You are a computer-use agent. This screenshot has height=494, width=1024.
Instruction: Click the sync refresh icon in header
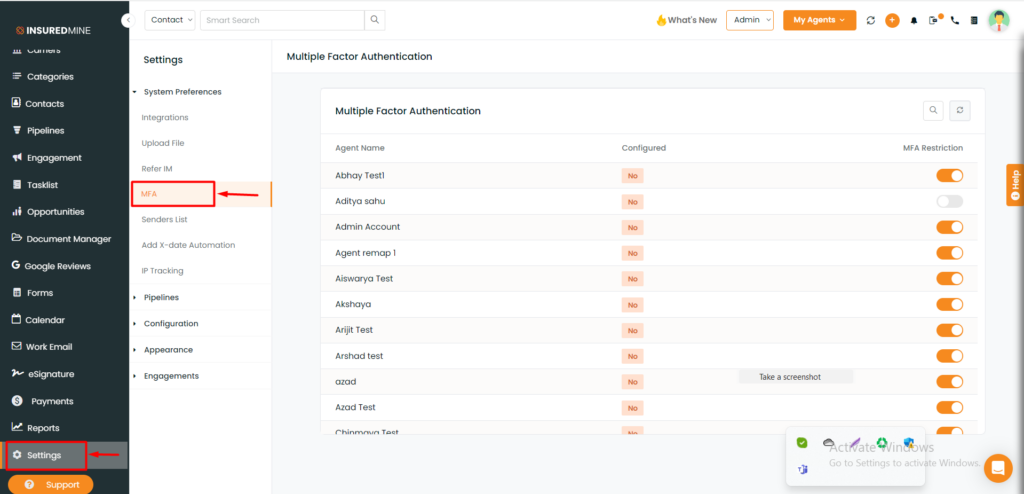pyautogui.click(x=871, y=20)
